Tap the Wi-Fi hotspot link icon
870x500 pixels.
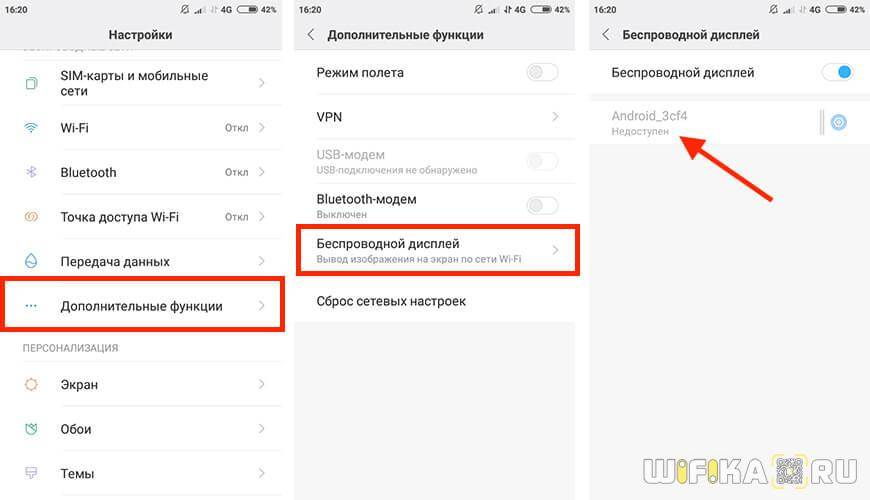(31, 216)
